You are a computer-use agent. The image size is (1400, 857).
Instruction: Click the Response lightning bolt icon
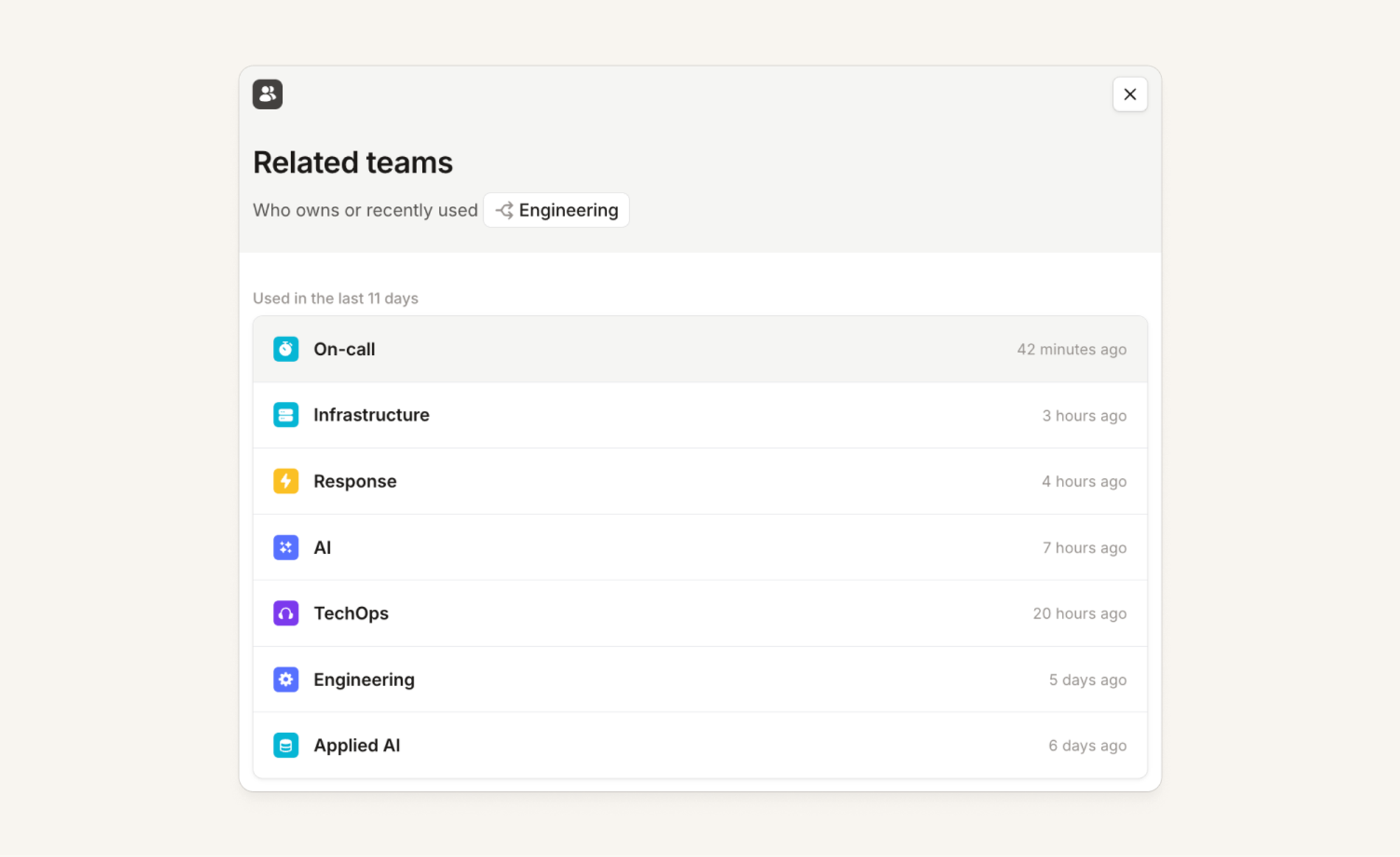pyautogui.click(x=286, y=481)
